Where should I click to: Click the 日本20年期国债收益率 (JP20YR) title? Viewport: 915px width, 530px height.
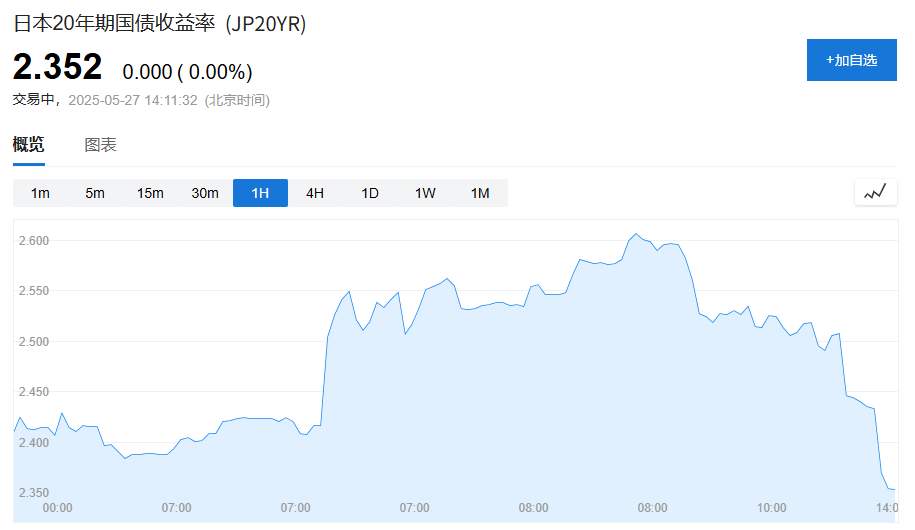(160, 24)
